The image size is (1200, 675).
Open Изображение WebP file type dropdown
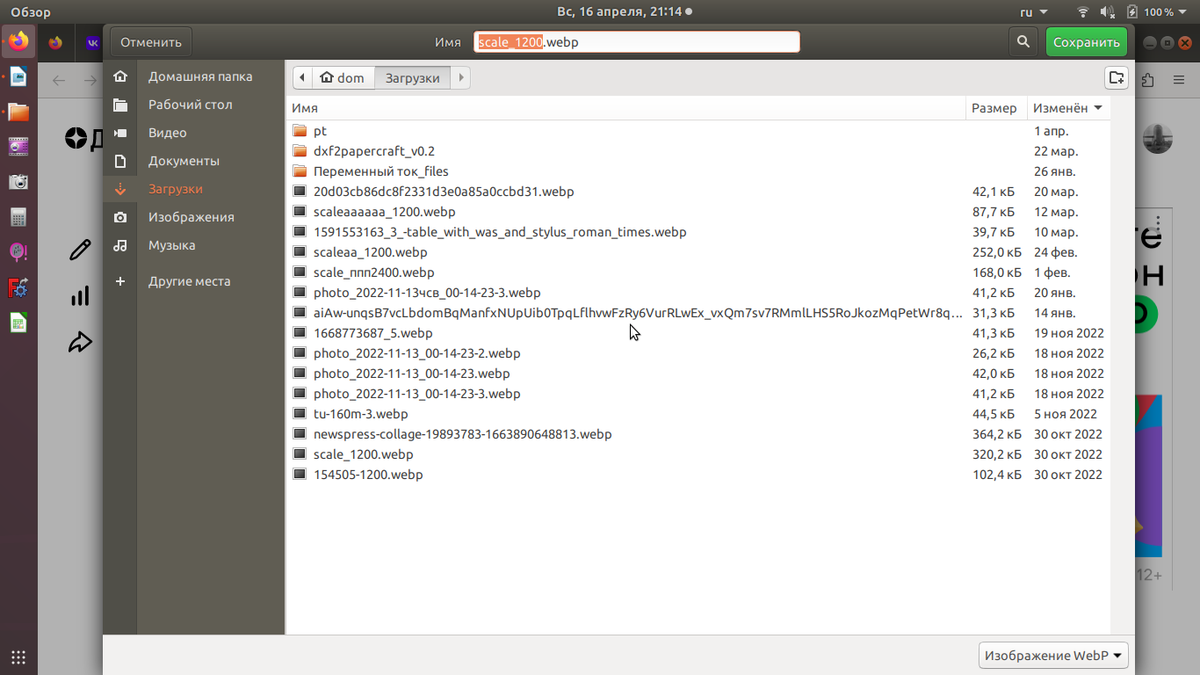[x=1054, y=656]
